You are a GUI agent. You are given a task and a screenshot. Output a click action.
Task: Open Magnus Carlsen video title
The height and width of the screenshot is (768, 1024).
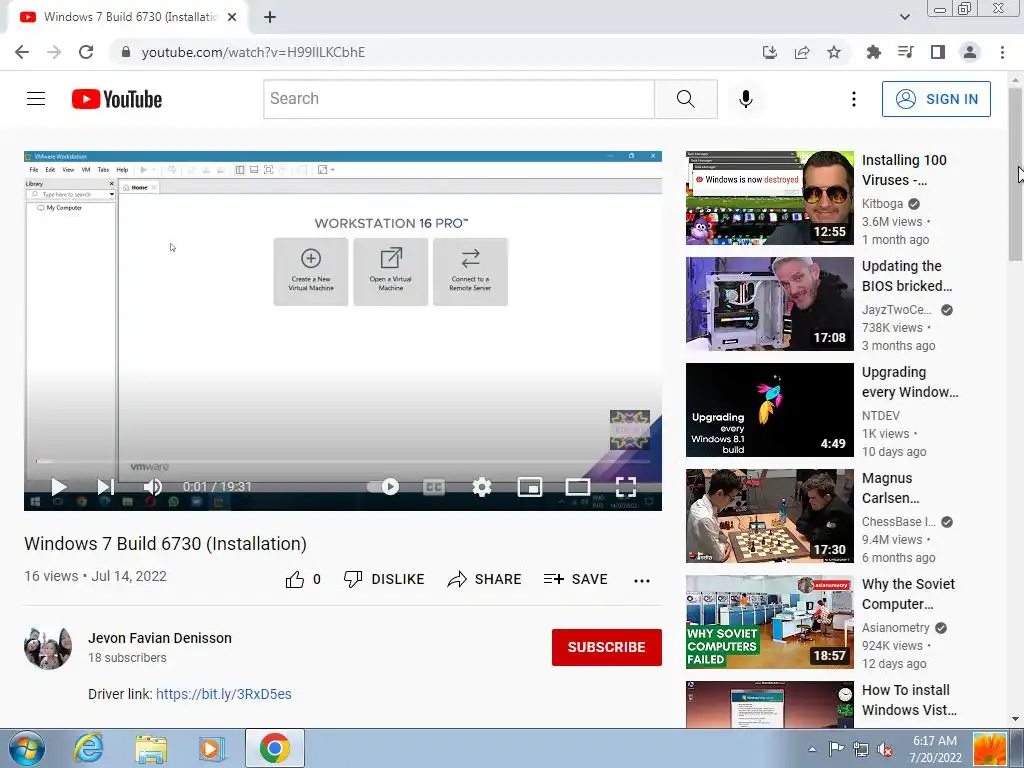coord(891,488)
